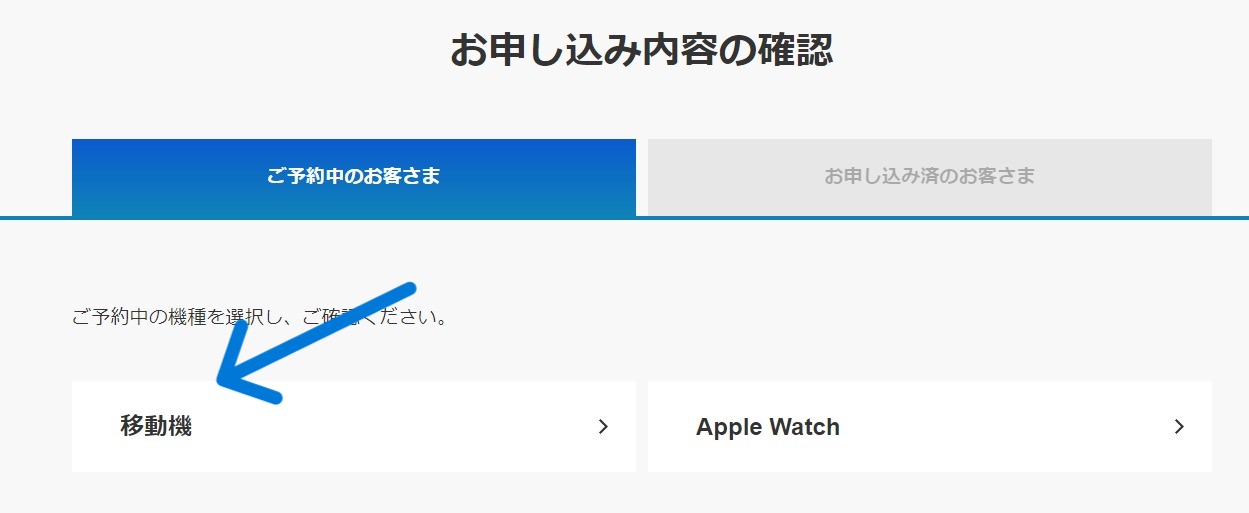
Task: Select the greyed-out applied customers tab
Action: pos(930,177)
